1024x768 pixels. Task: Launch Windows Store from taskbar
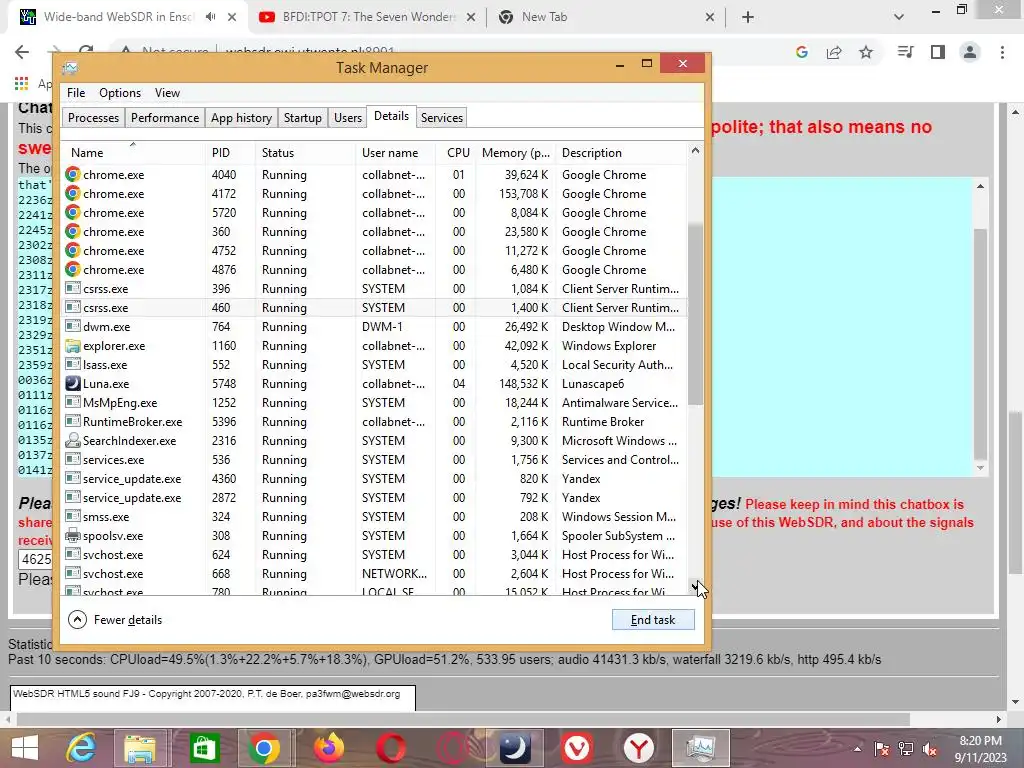point(204,748)
